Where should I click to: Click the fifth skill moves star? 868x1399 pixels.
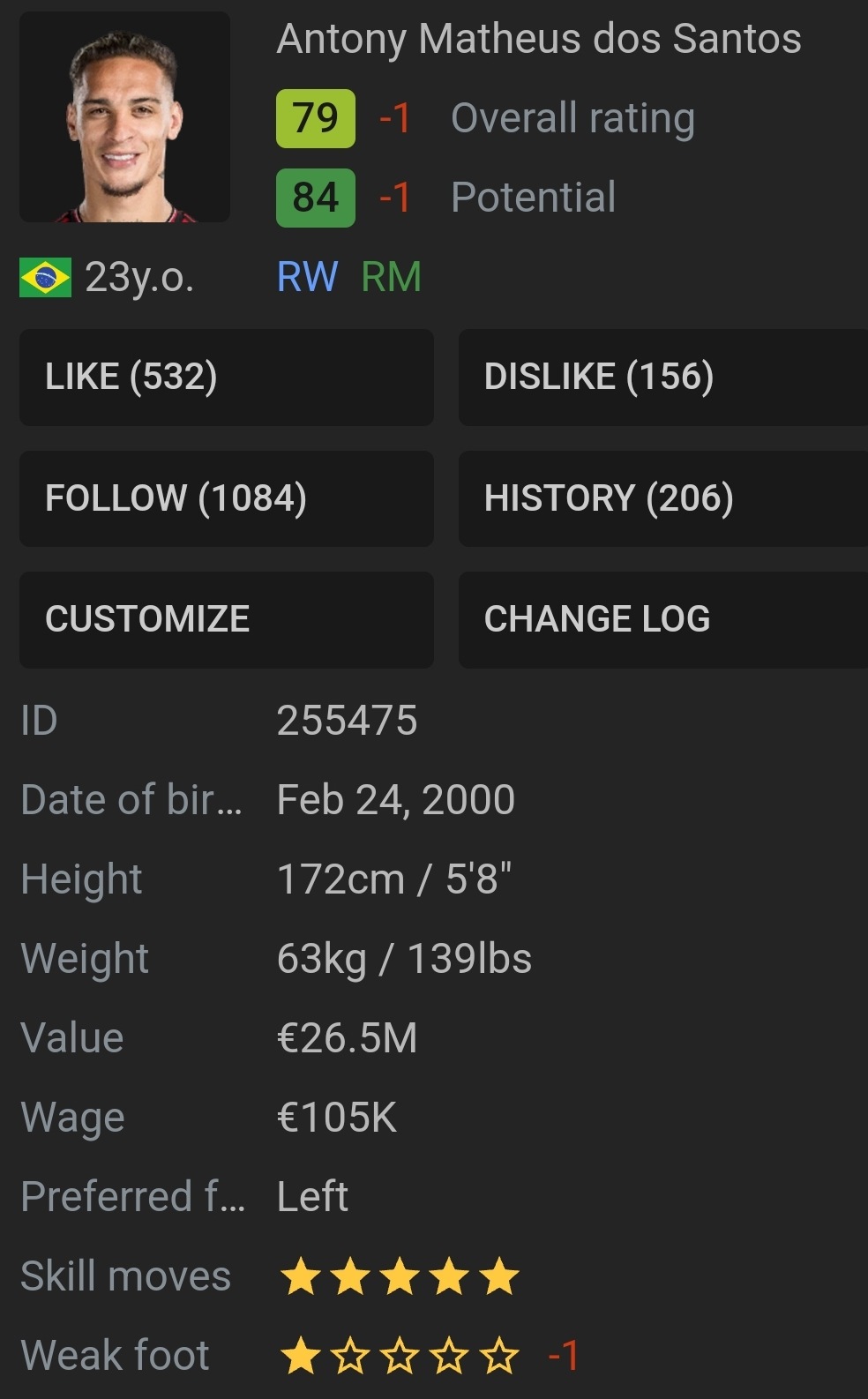coord(500,1276)
